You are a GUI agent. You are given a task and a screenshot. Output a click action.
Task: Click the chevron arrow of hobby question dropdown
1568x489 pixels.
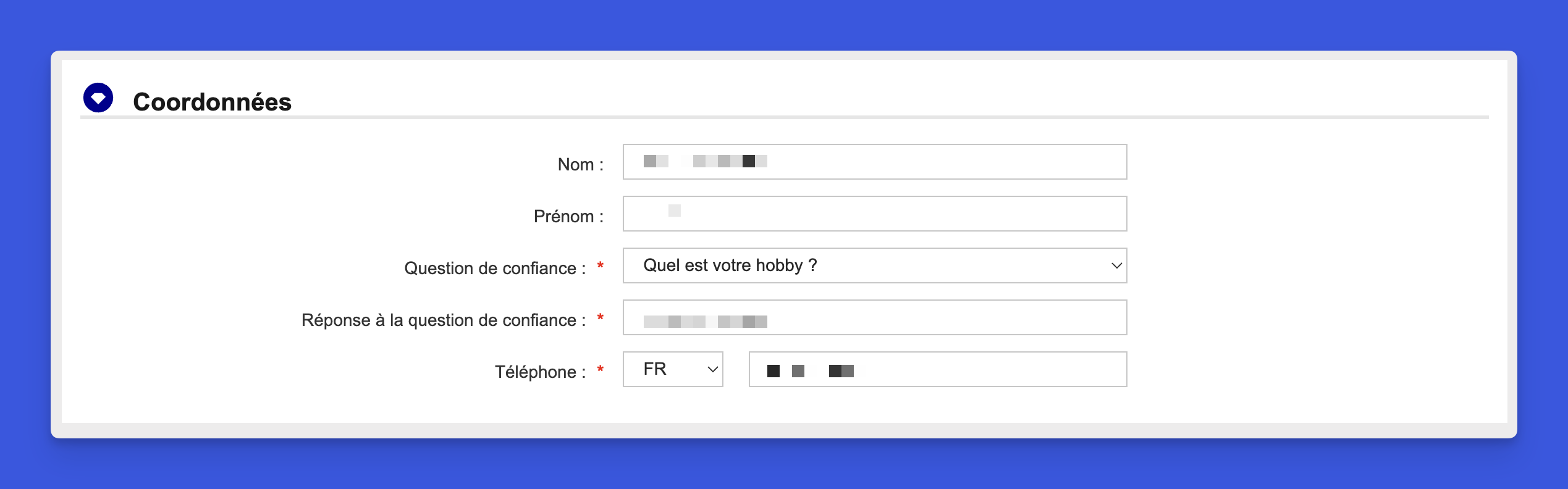(x=1116, y=265)
